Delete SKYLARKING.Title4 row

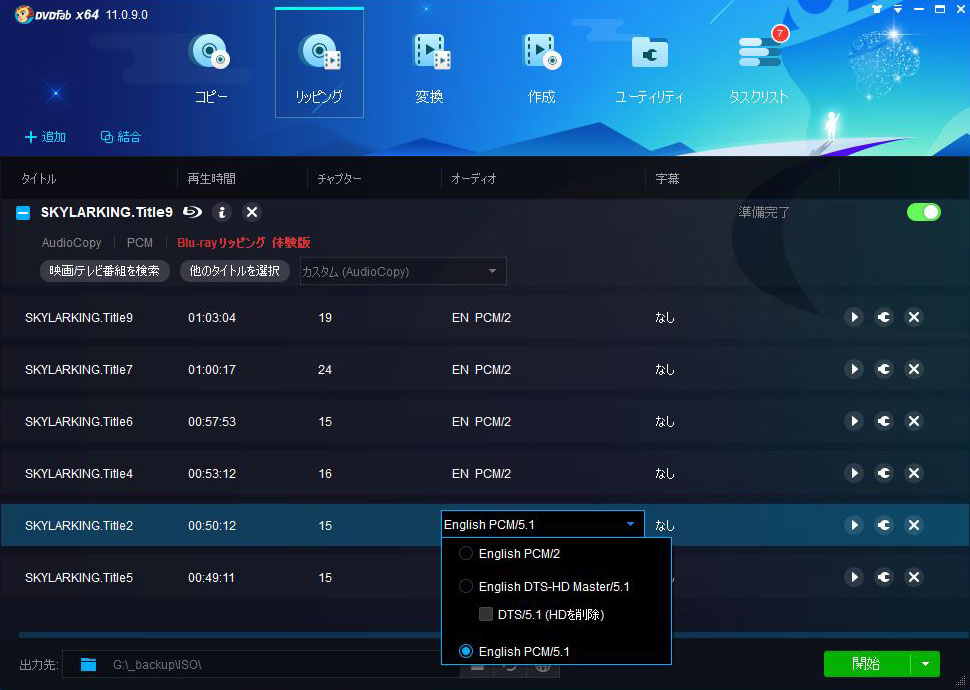[914, 473]
